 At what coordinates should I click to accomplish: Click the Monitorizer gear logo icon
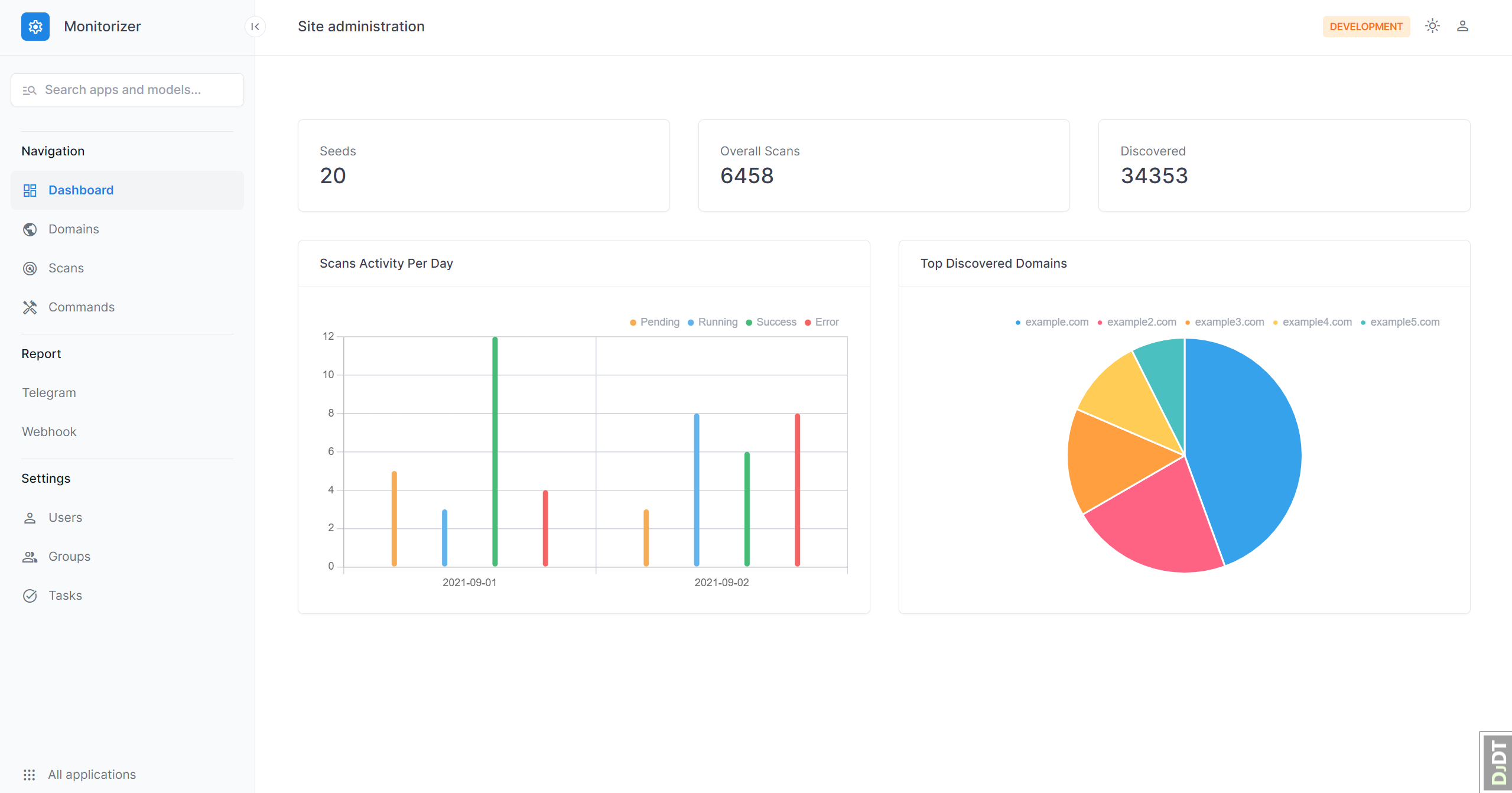35,27
